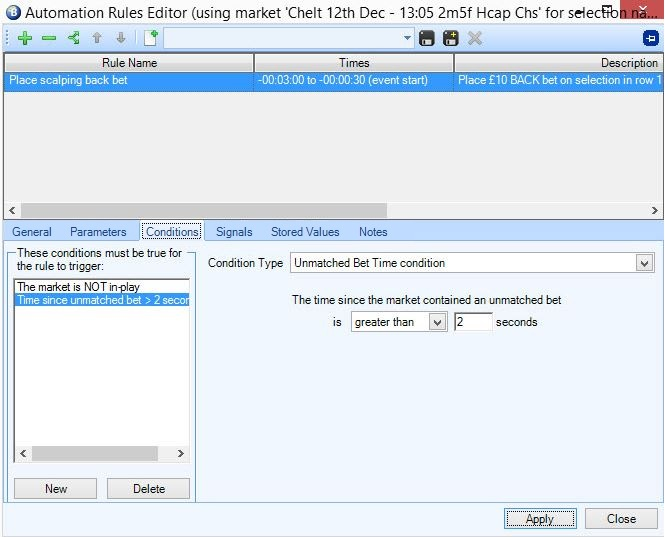Click the Bet Angel app icon in title bar
The width and height of the screenshot is (665, 537).
[14, 12]
